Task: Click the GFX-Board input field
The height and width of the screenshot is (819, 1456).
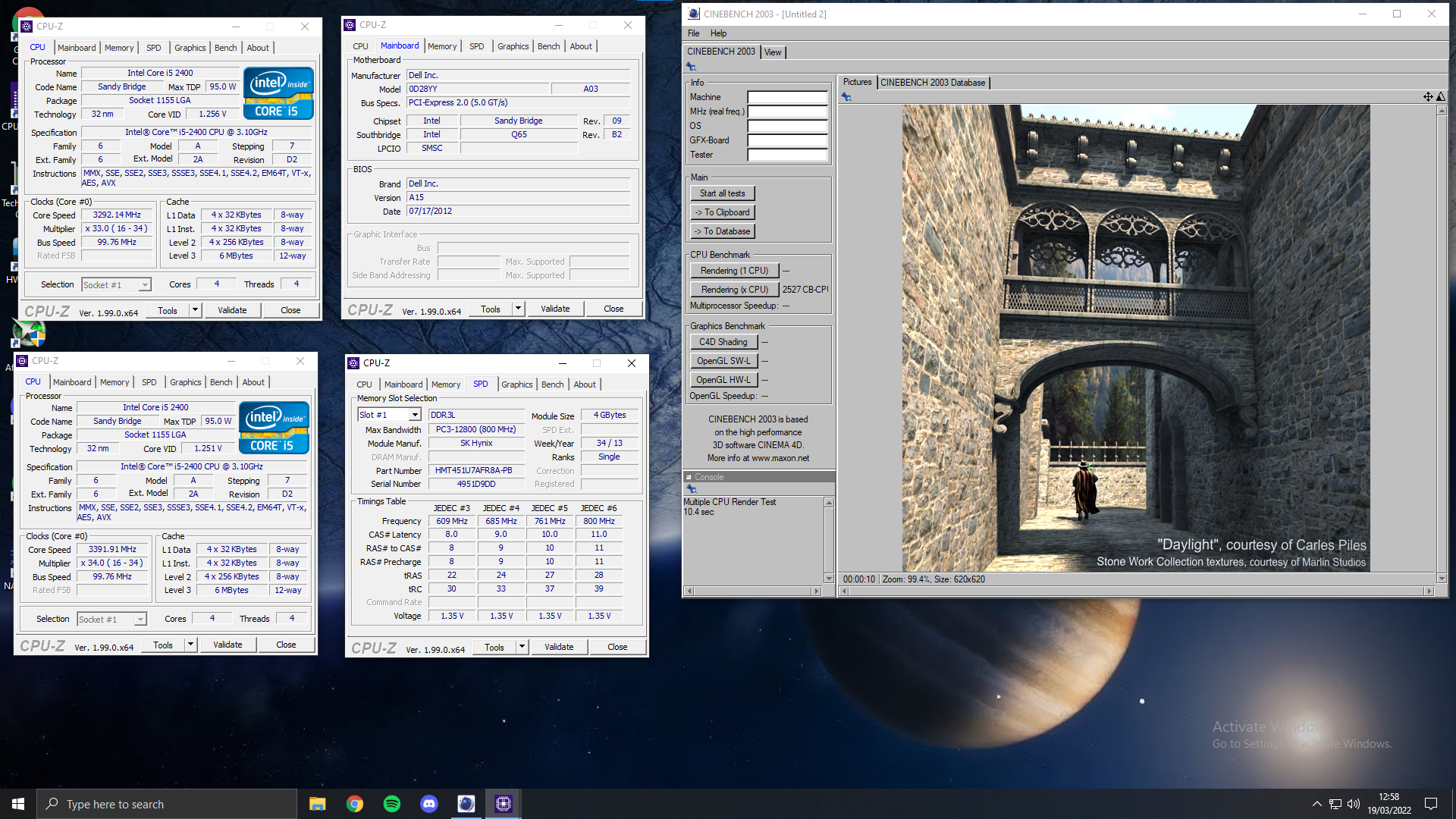Action: click(x=787, y=140)
